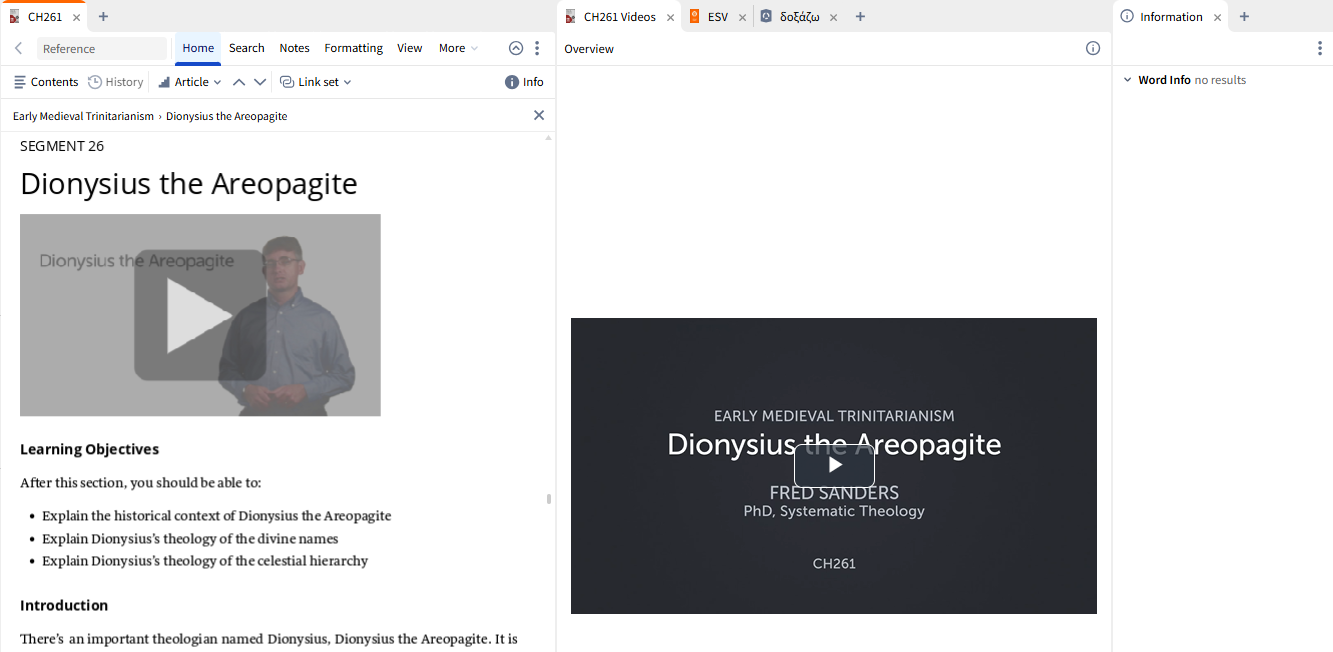Close the CH261 Videos tab
Image resolution: width=1333 pixels, height=652 pixels.
671,17
